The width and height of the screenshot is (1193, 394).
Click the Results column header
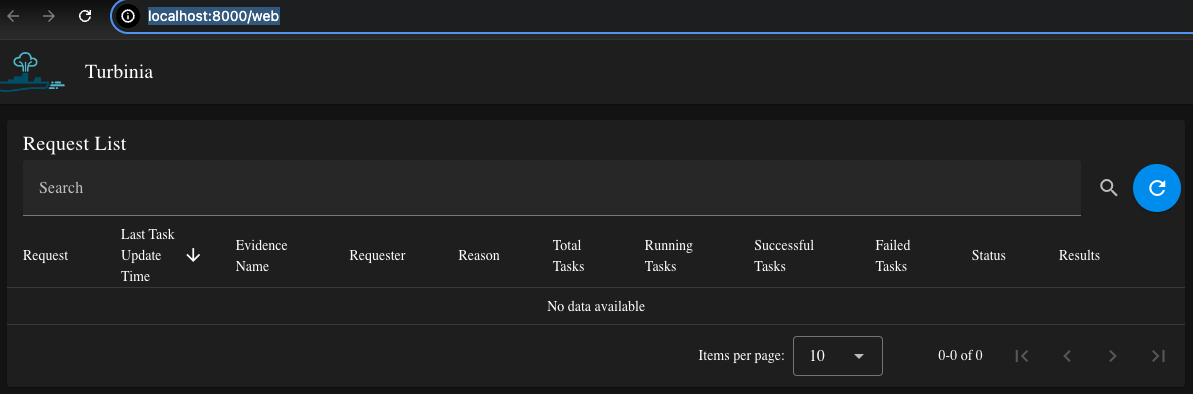[x=1079, y=256]
